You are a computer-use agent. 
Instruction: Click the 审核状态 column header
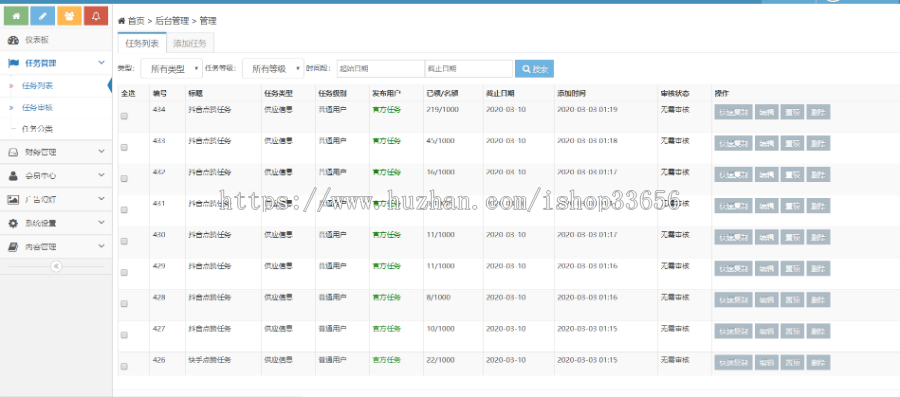coord(675,94)
